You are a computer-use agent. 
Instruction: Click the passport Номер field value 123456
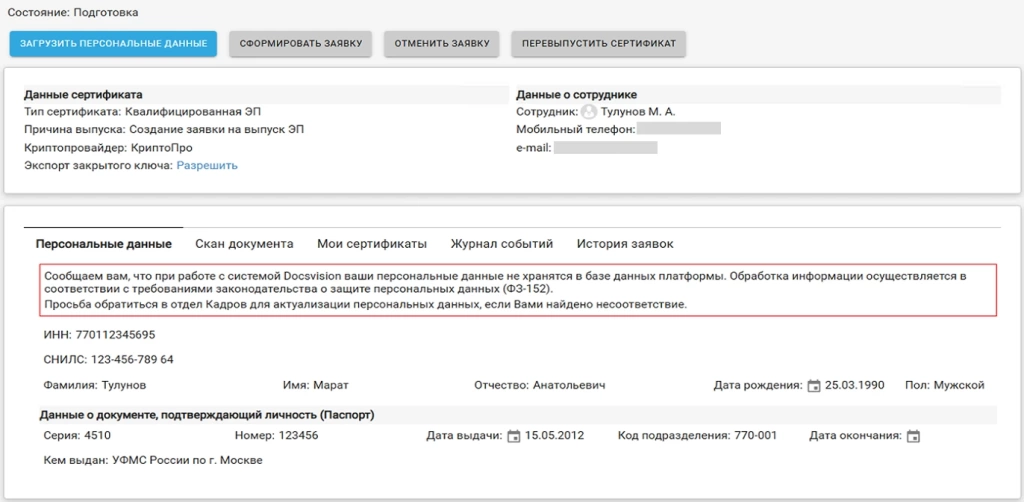click(x=298, y=435)
